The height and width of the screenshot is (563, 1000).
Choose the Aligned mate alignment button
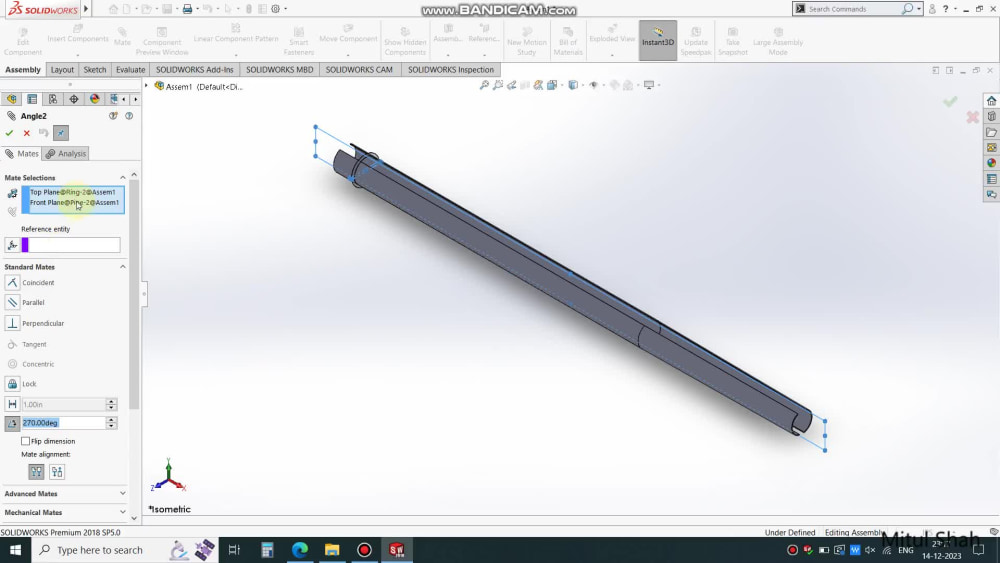pos(36,472)
